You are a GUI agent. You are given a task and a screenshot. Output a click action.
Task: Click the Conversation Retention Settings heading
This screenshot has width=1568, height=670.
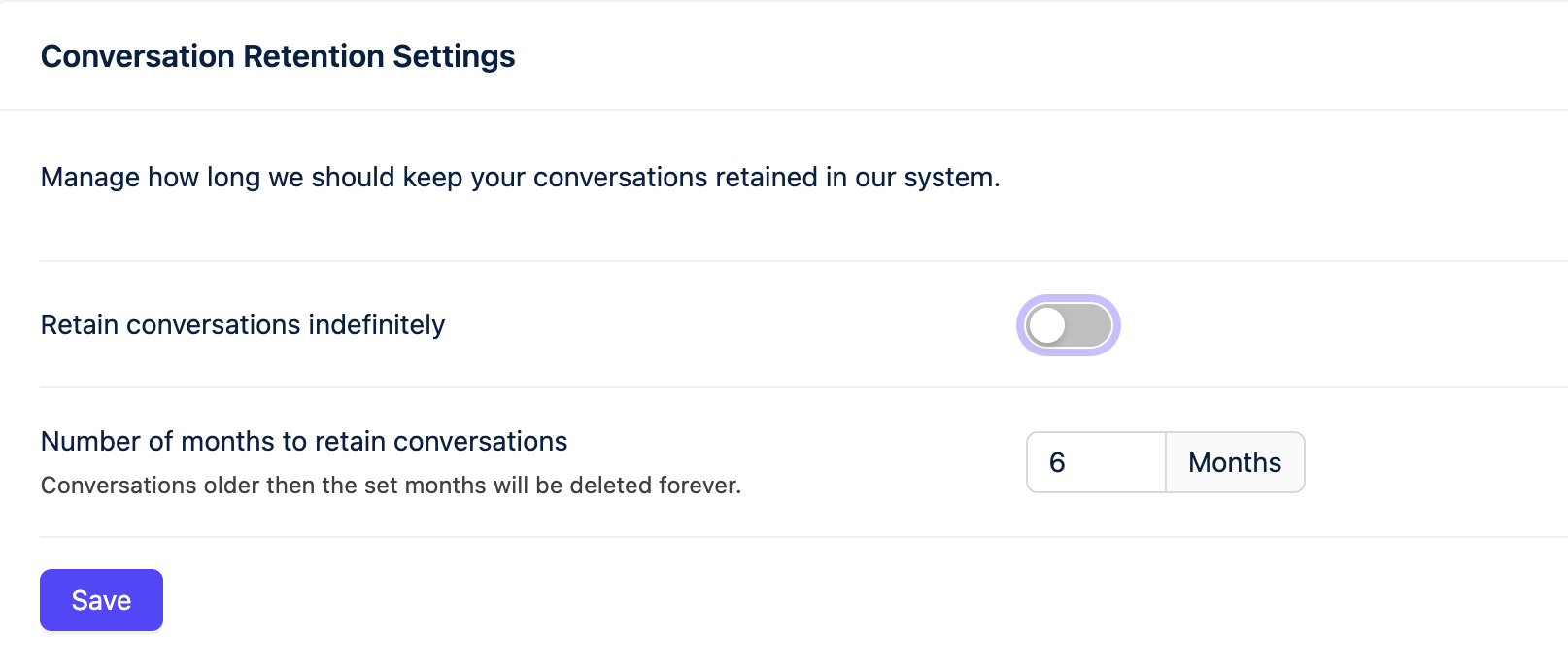pos(277,55)
